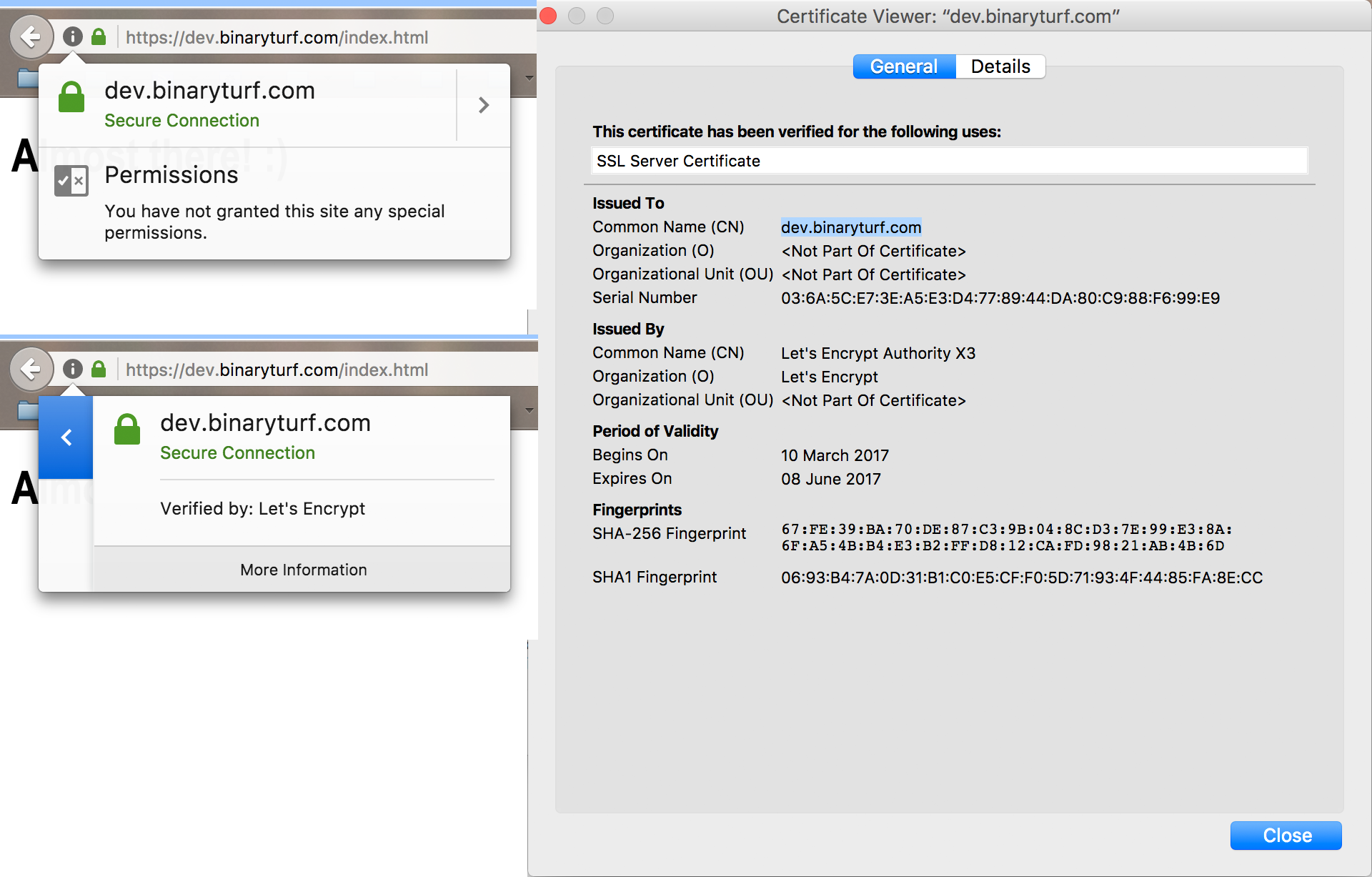The width and height of the screenshot is (1372, 877).
Task: Click Permissions heading in top popup
Action: (x=171, y=175)
